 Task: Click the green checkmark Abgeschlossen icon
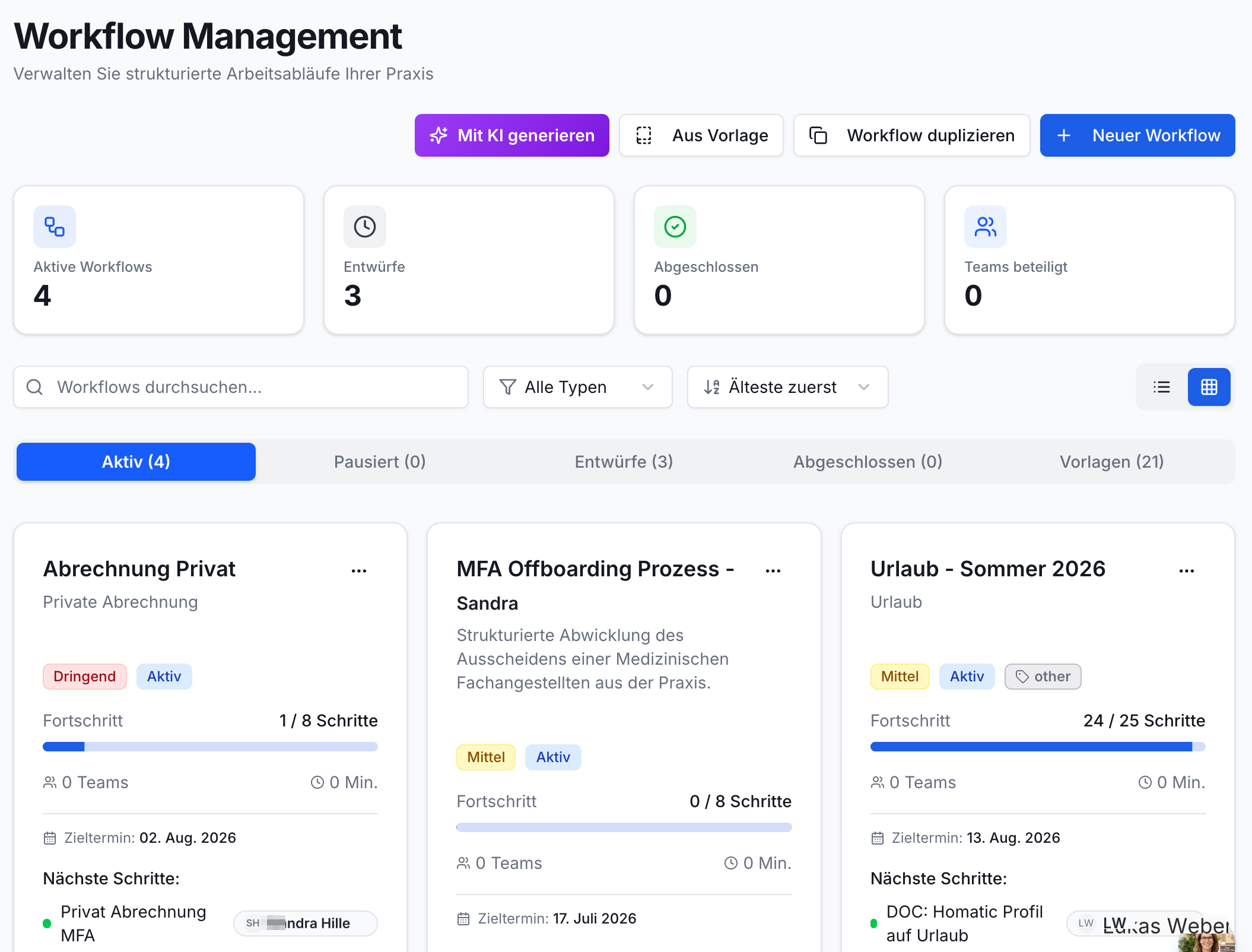[x=675, y=227]
